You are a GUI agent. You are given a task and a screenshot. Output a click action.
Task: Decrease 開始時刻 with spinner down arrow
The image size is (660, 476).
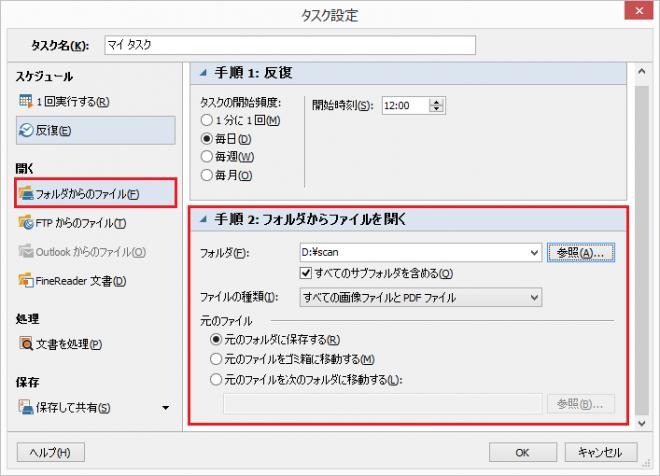click(436, 109)
